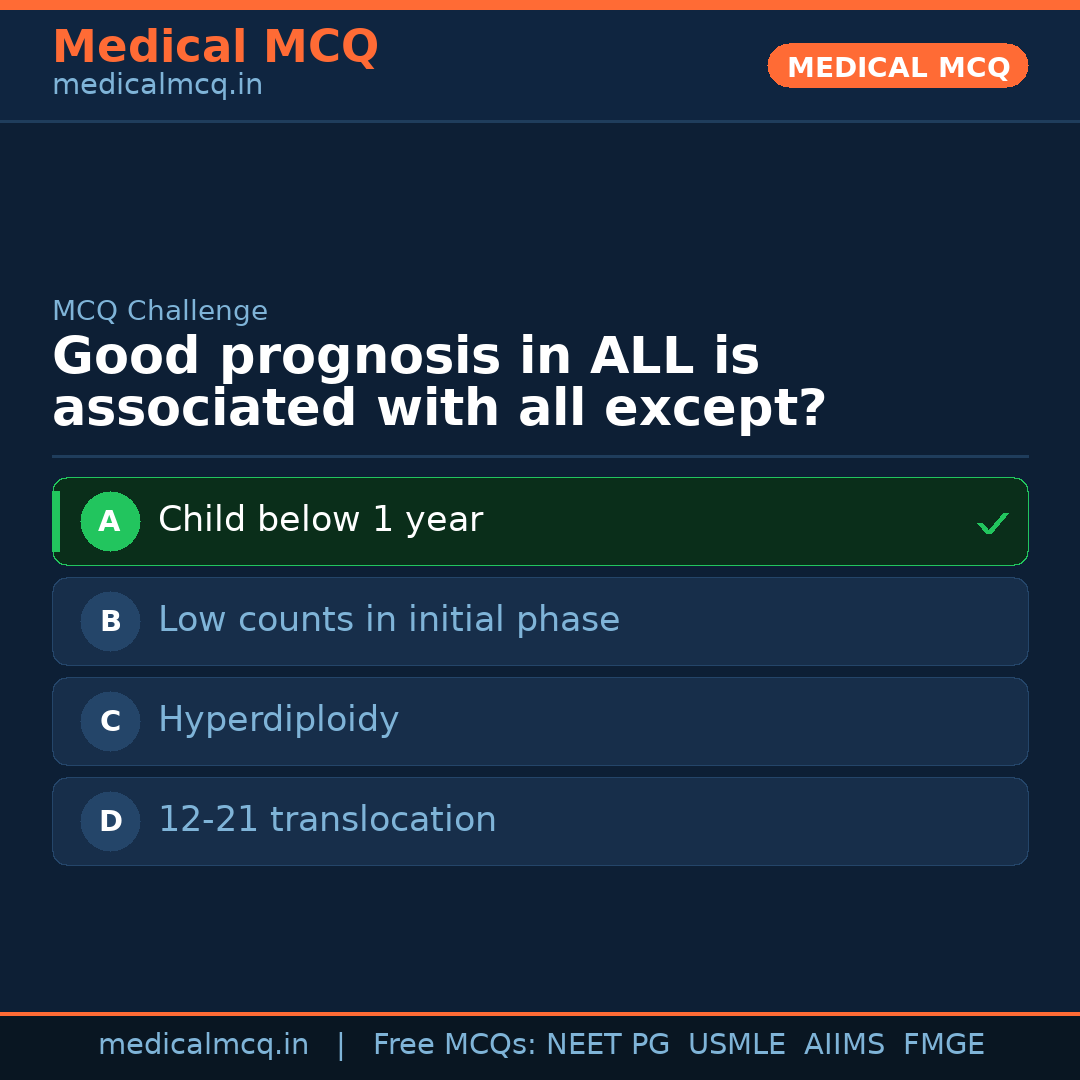The image size is (1080, 1080).
Task: Open medicalmcq.in link in the footer
Action: tap(203, 1045)
